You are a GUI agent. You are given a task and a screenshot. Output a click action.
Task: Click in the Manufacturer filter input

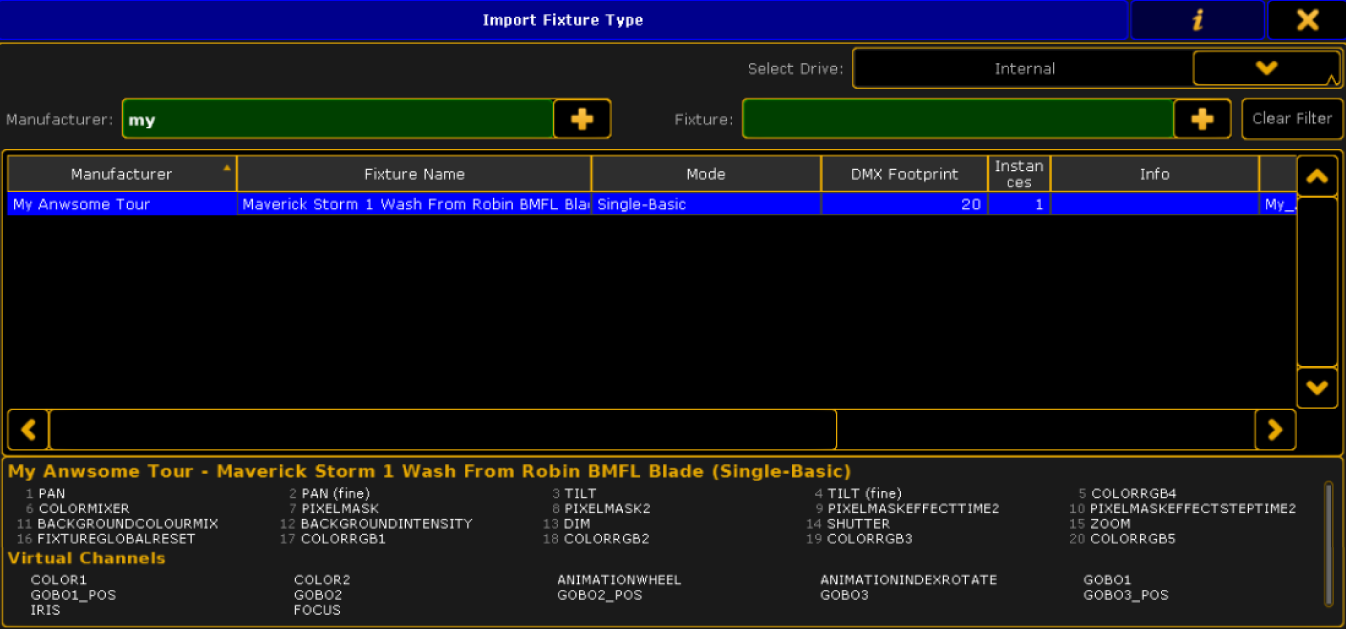tap(338, 119)
